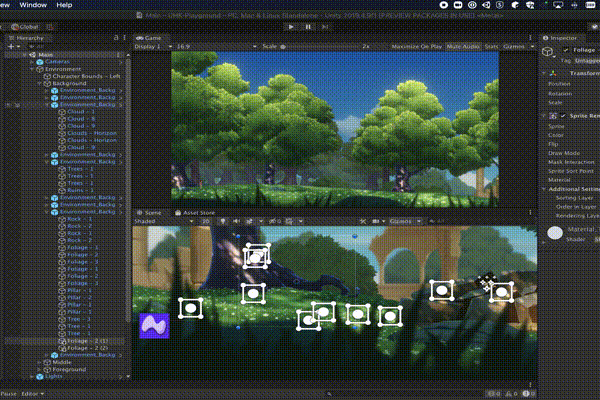
Task: Open the Shaded draw mode dropdown
Action: [163, 221]
